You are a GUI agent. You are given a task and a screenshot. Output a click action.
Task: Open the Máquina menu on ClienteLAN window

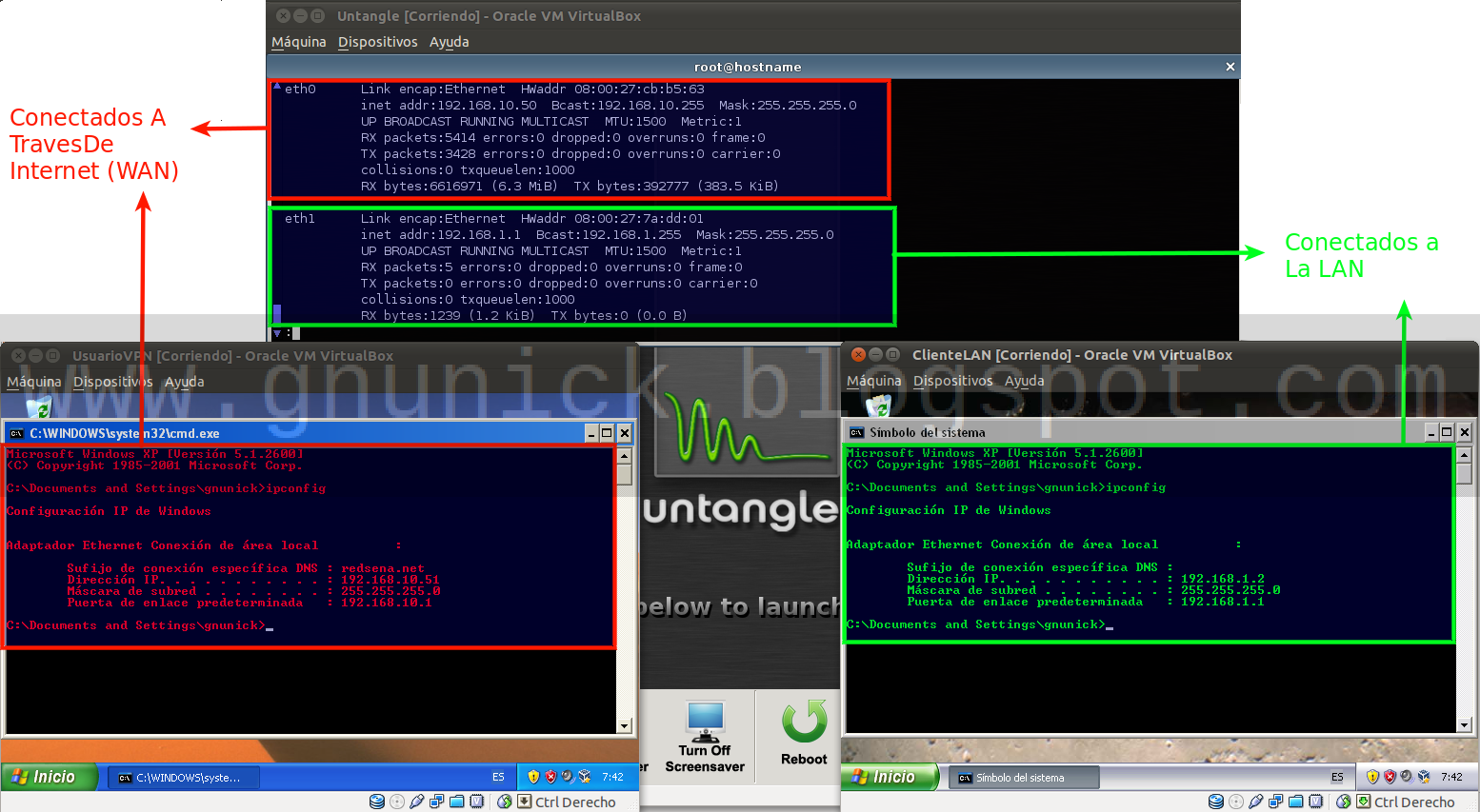(875, 381)
